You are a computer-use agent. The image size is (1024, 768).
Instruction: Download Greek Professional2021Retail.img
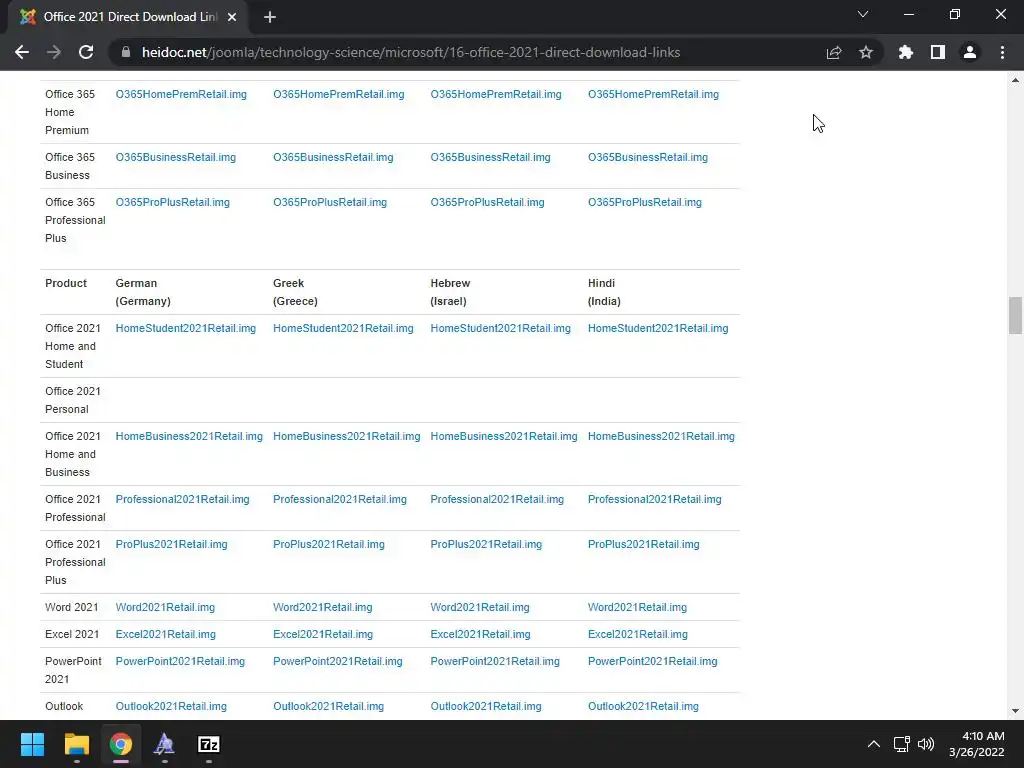click(x=340, y=500)
